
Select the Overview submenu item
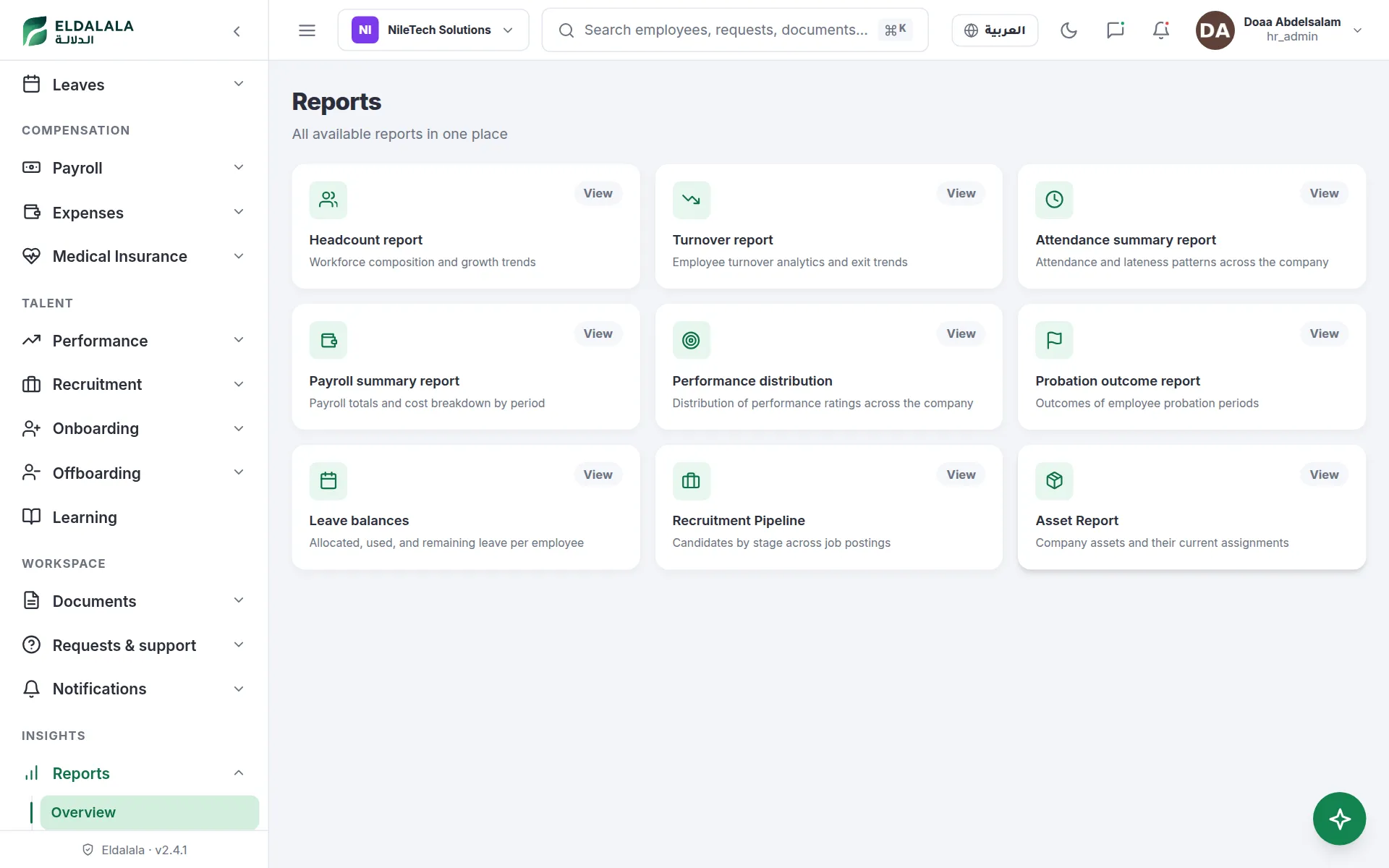pos(149,812)
